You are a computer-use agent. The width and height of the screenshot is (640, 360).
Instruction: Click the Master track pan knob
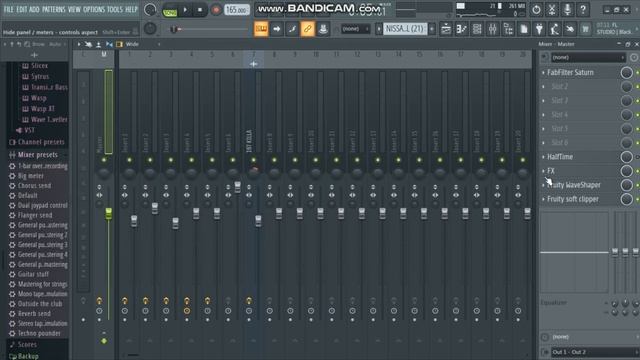[104, 173]
